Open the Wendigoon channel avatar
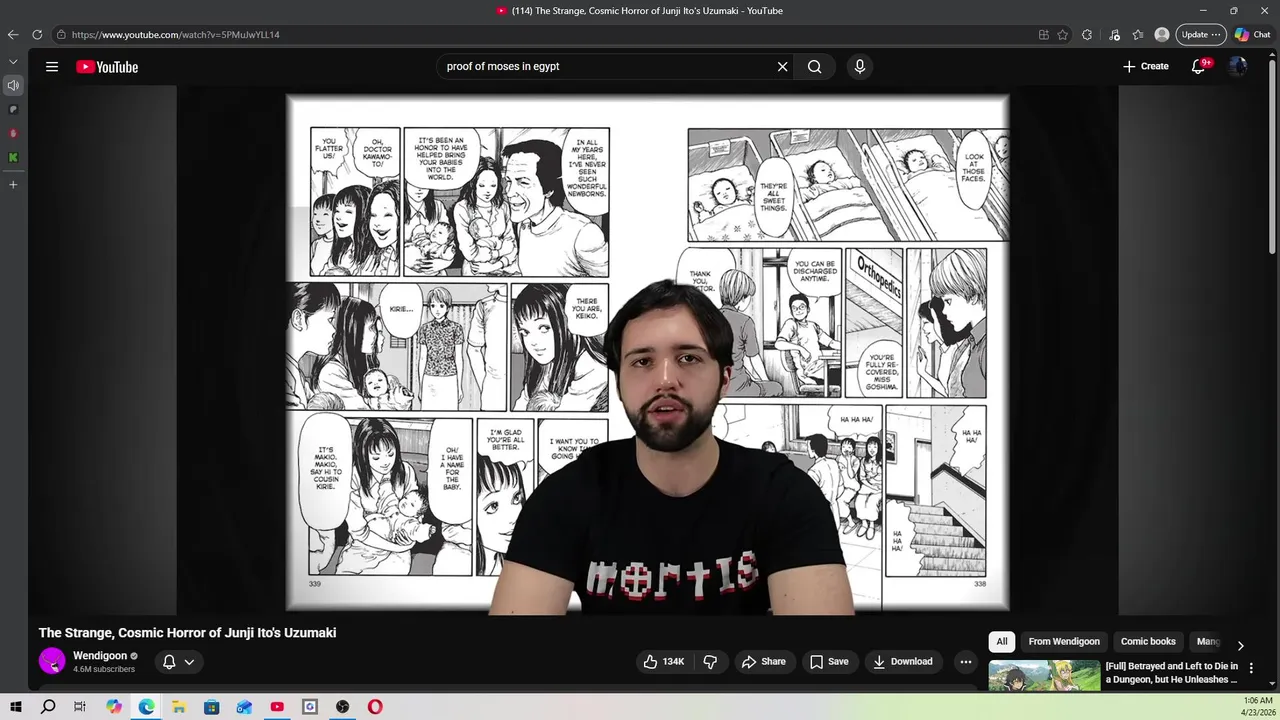The height and width of the screenshot is (720, 1280). (52, 661)
